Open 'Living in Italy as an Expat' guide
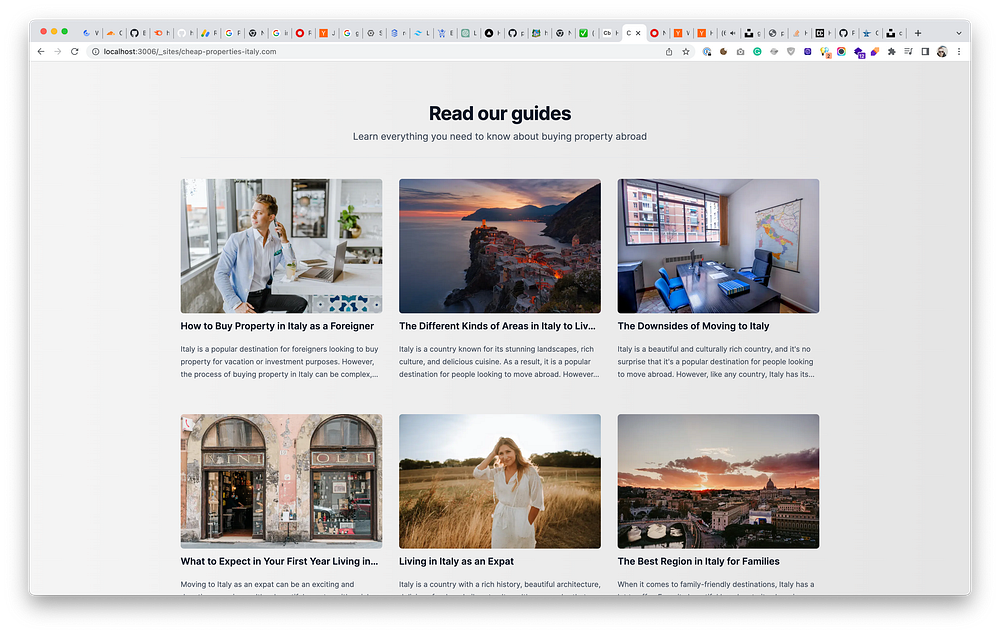 (x=456, y=561)
